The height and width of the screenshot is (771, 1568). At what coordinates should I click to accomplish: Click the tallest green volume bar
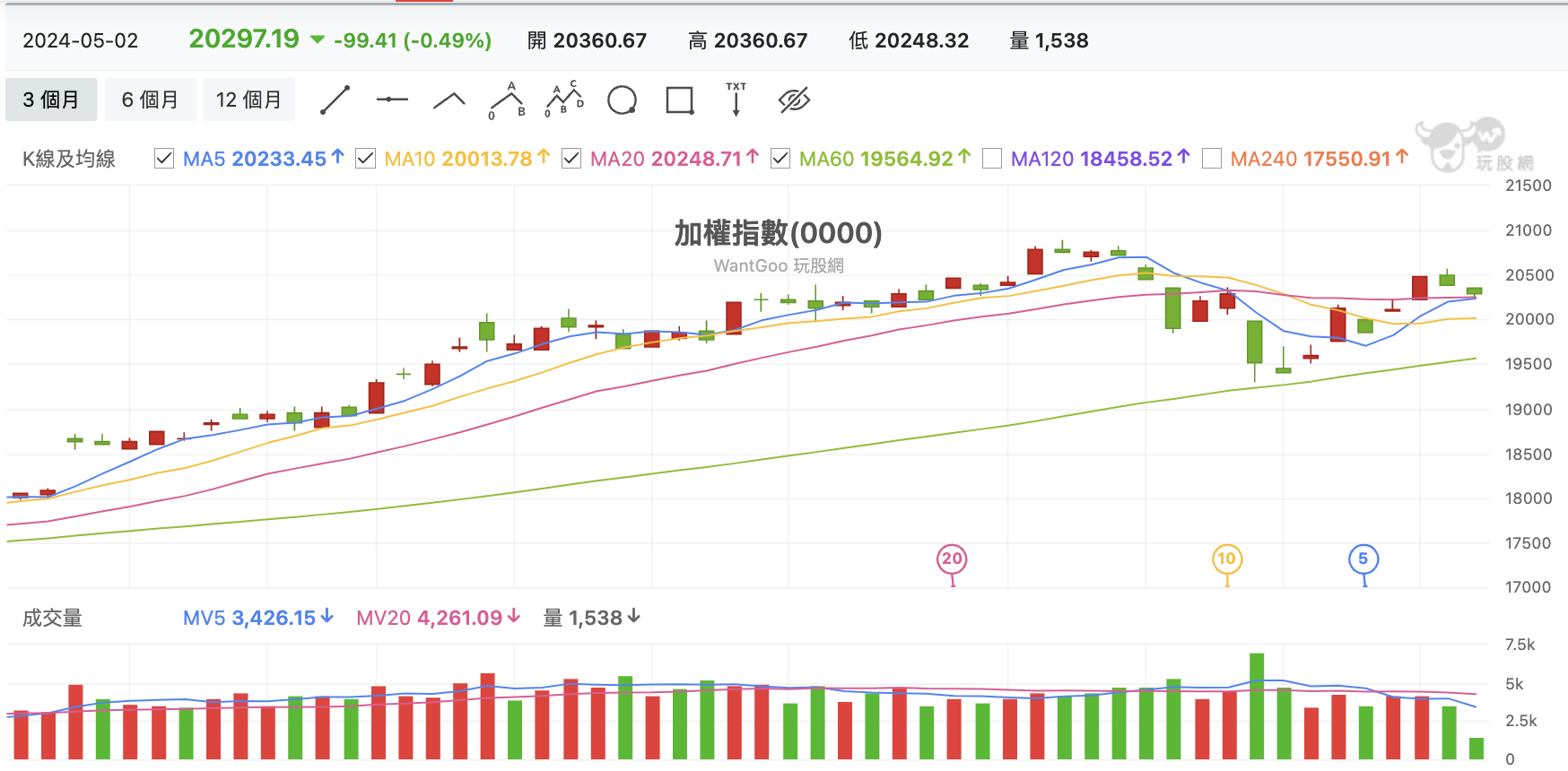point(1257,706)
